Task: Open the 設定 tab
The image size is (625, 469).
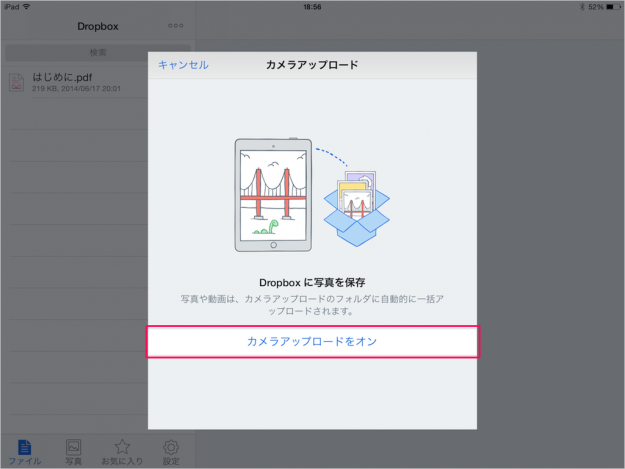Action: (171, 452)
